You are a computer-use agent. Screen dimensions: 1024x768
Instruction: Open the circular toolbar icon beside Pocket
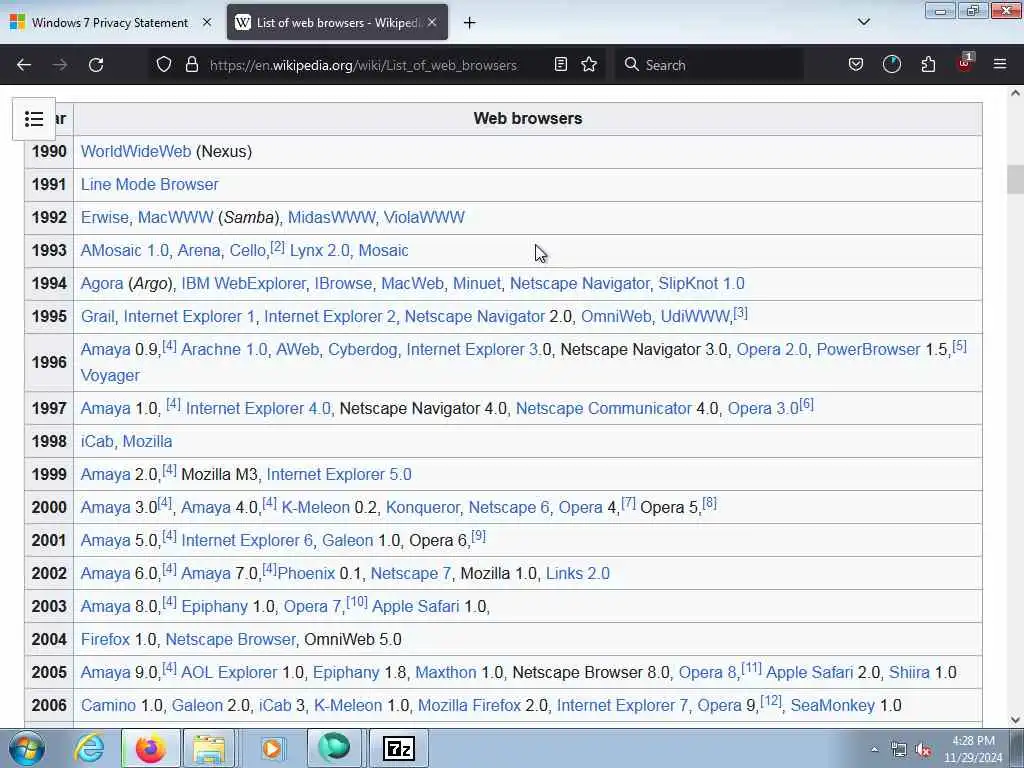(x=891, y=65)
